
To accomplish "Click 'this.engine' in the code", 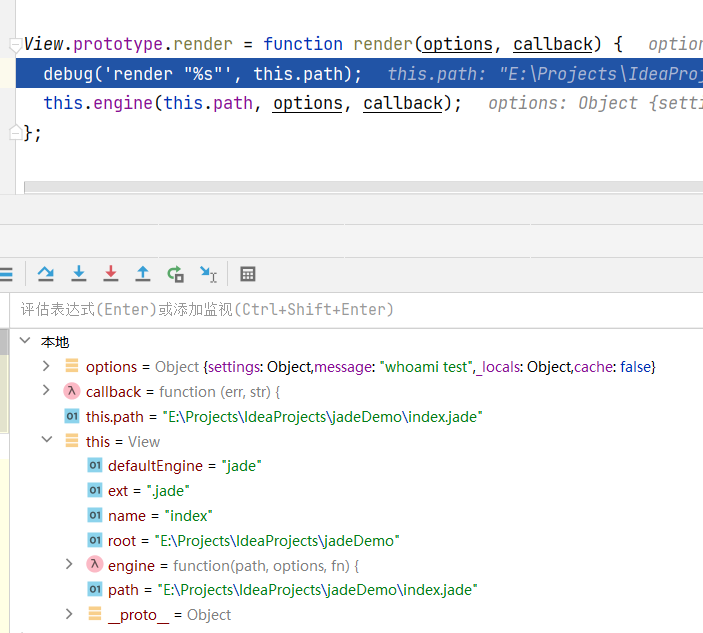I will click(98, 103).
